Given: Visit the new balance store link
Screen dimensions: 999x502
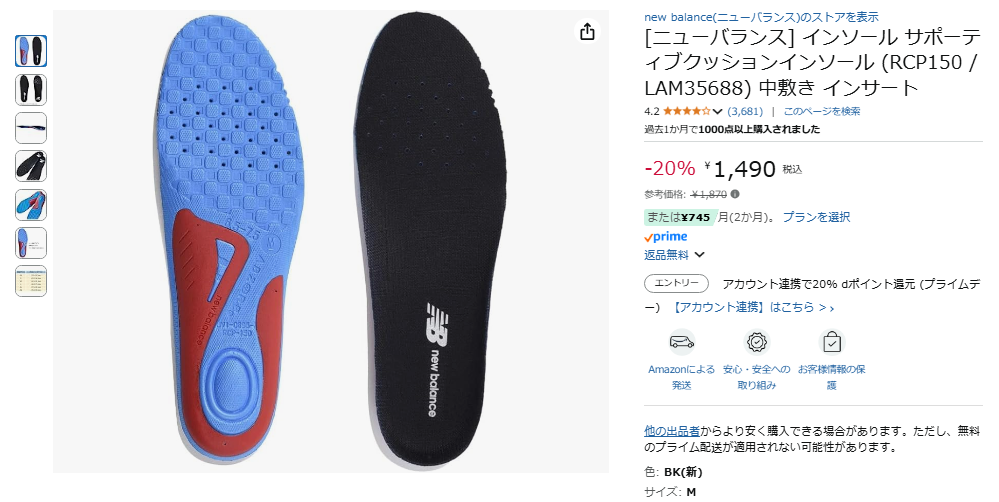Looking at the screenshot, I should coord(761,17).
